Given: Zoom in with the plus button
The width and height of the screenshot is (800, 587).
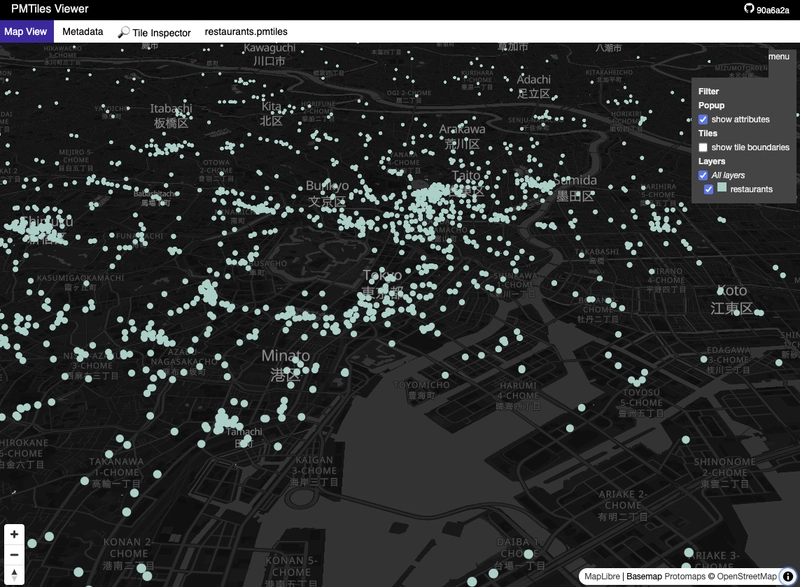Looking at the screenshot, I should tap(14, 534).
